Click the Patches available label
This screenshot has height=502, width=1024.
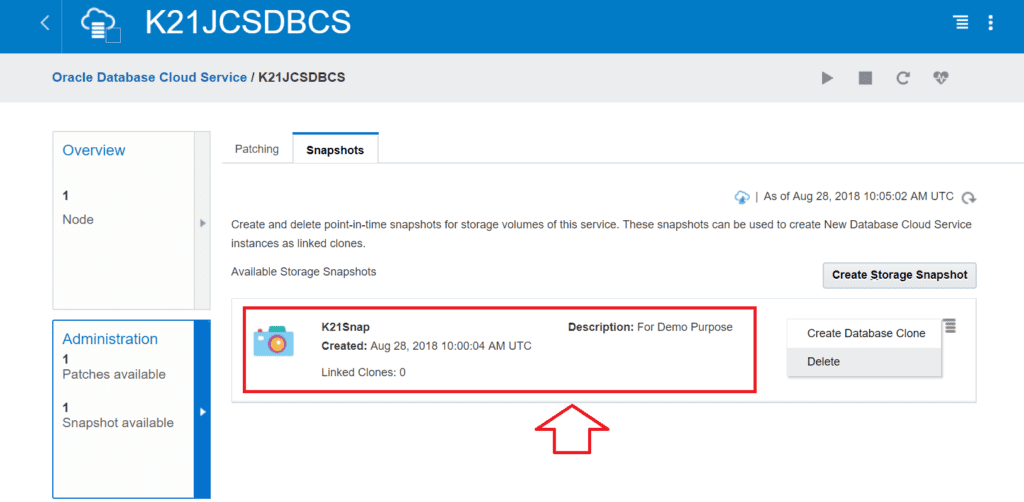(x=114, y=375)
